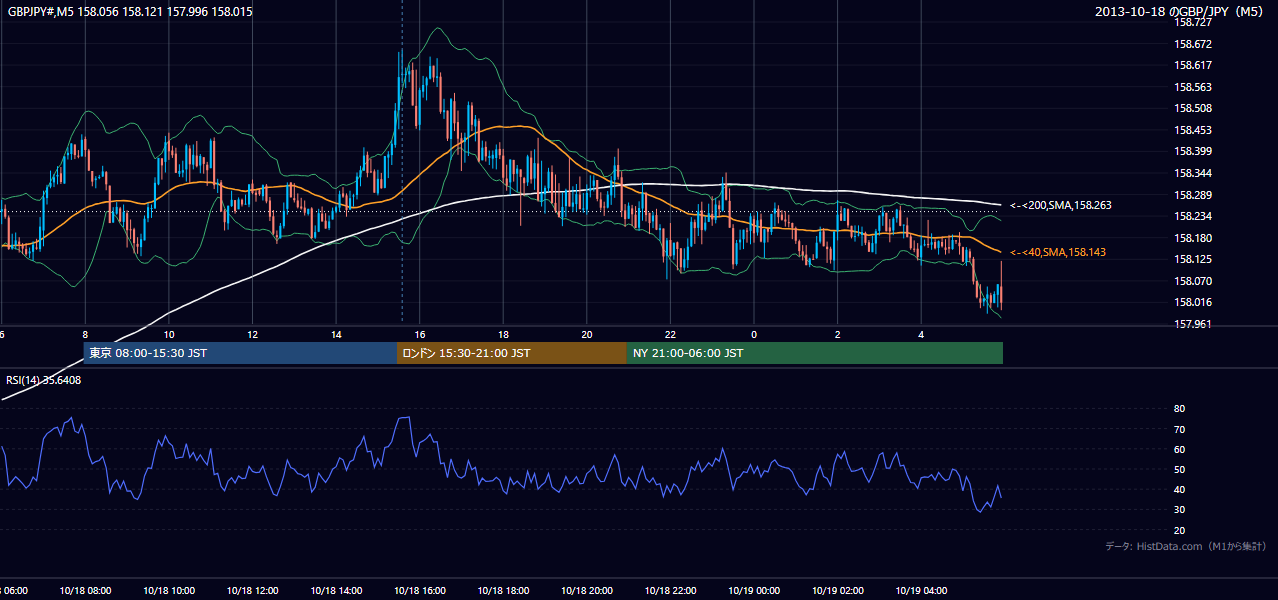The width and height of the screenshot is (1278, 600).
Task: Click RSI scale value 40
Action: [1179, 490]
